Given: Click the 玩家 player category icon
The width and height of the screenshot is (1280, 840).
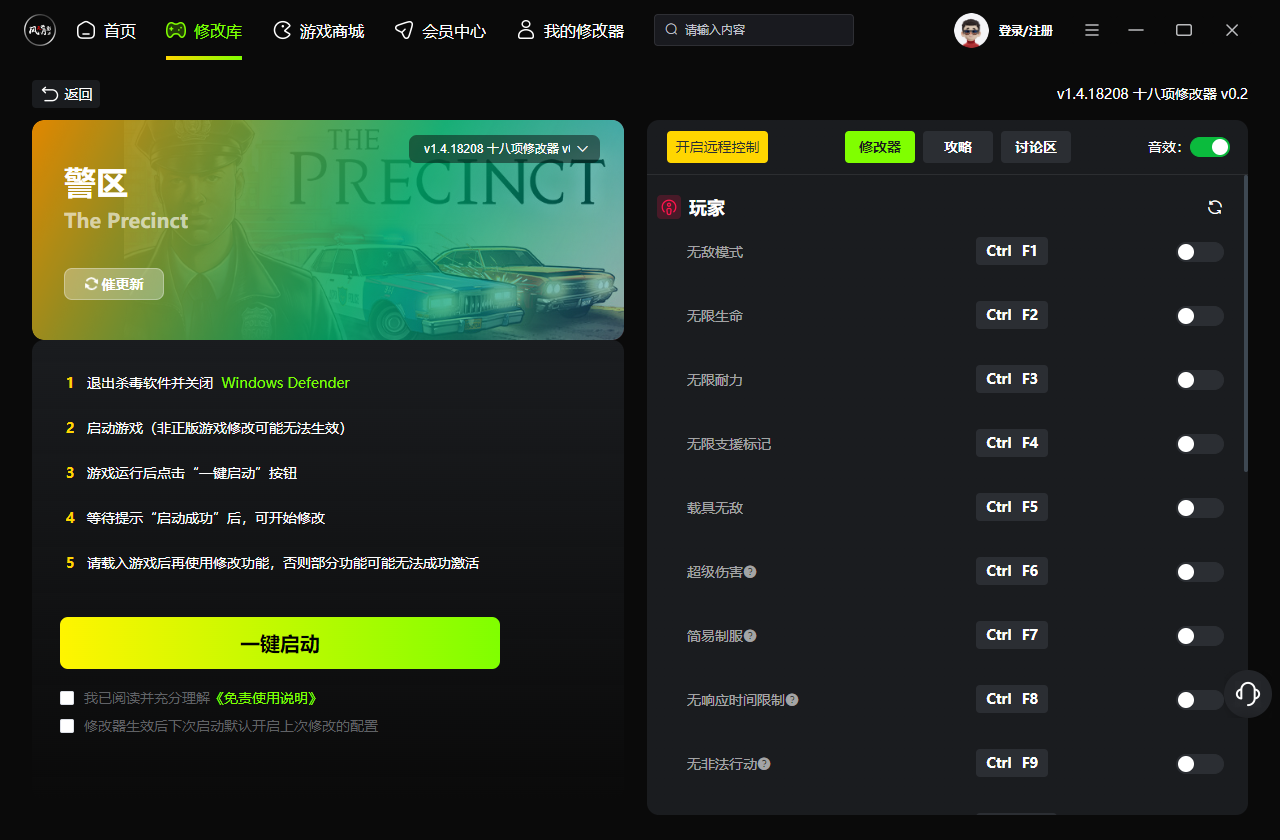Looking at the screenshot, I should (669, 208).
